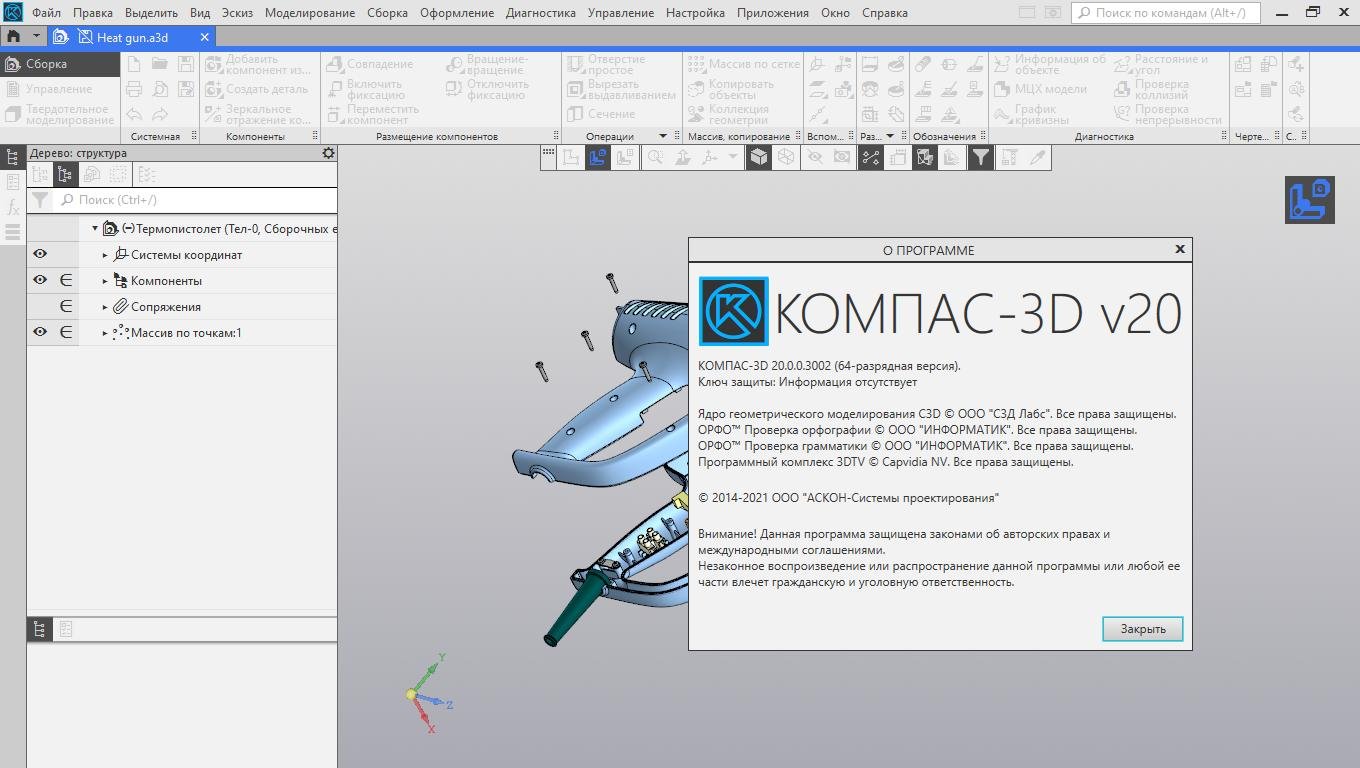Expand the Компоненты tree node
1360x768 pixels.
105,281
